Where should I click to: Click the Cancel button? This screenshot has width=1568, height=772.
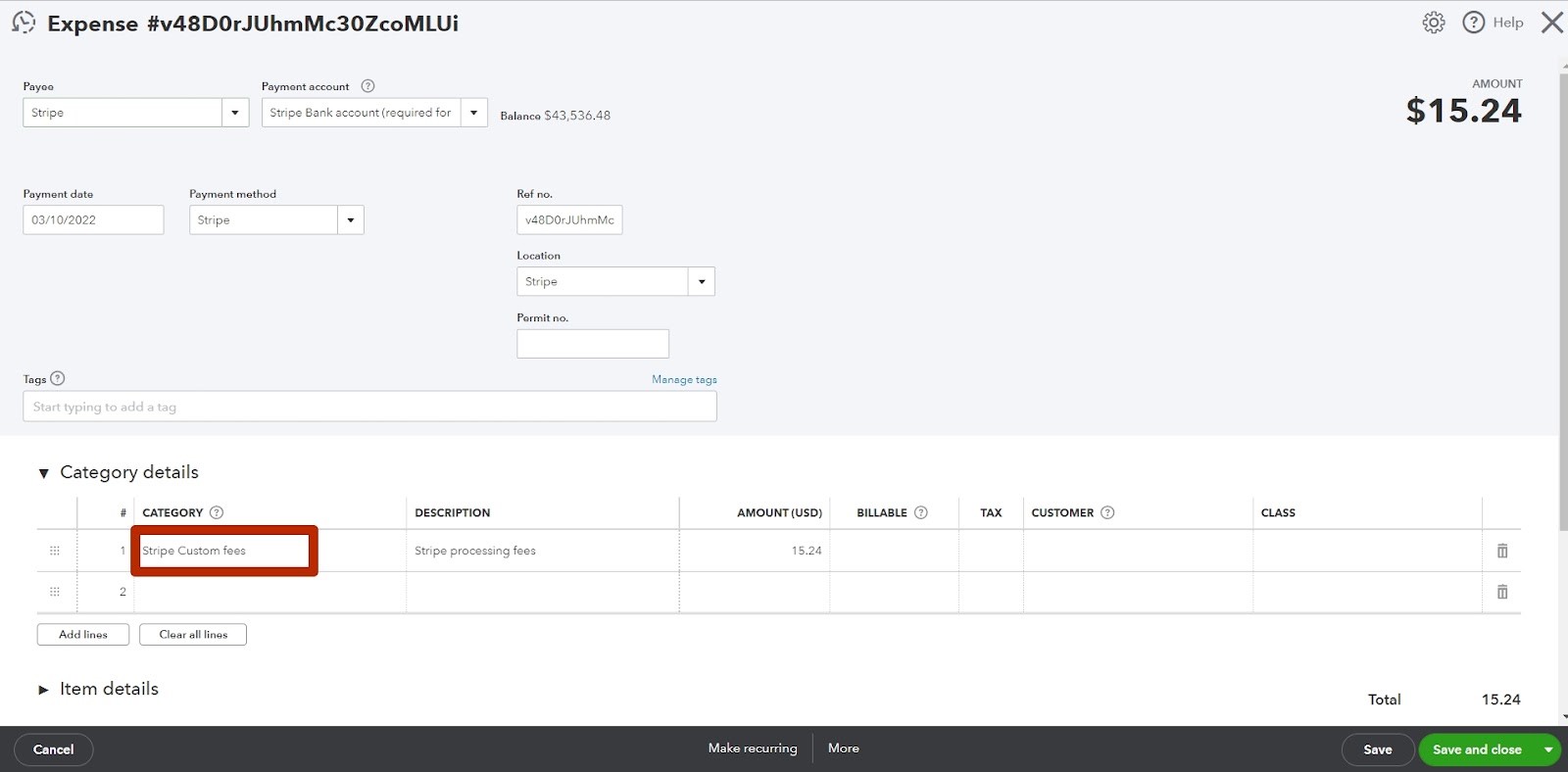54,749
